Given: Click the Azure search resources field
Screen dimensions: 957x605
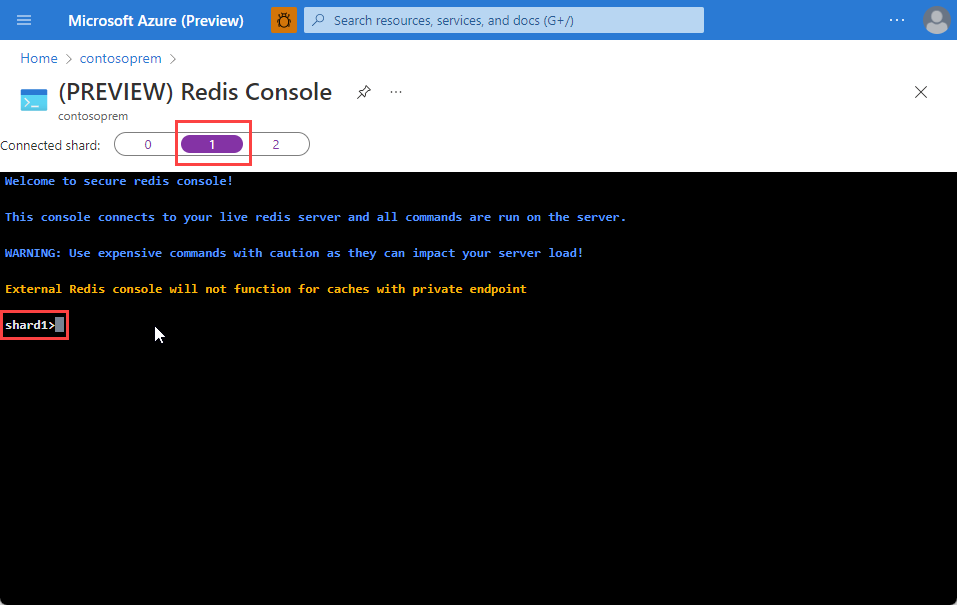Looking at the screenshot, I should tap(500, 20).
